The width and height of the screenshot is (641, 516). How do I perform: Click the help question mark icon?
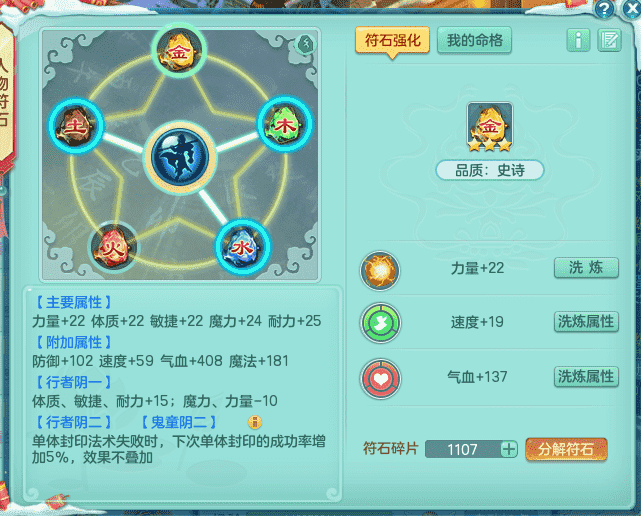(x=605, y=9)
